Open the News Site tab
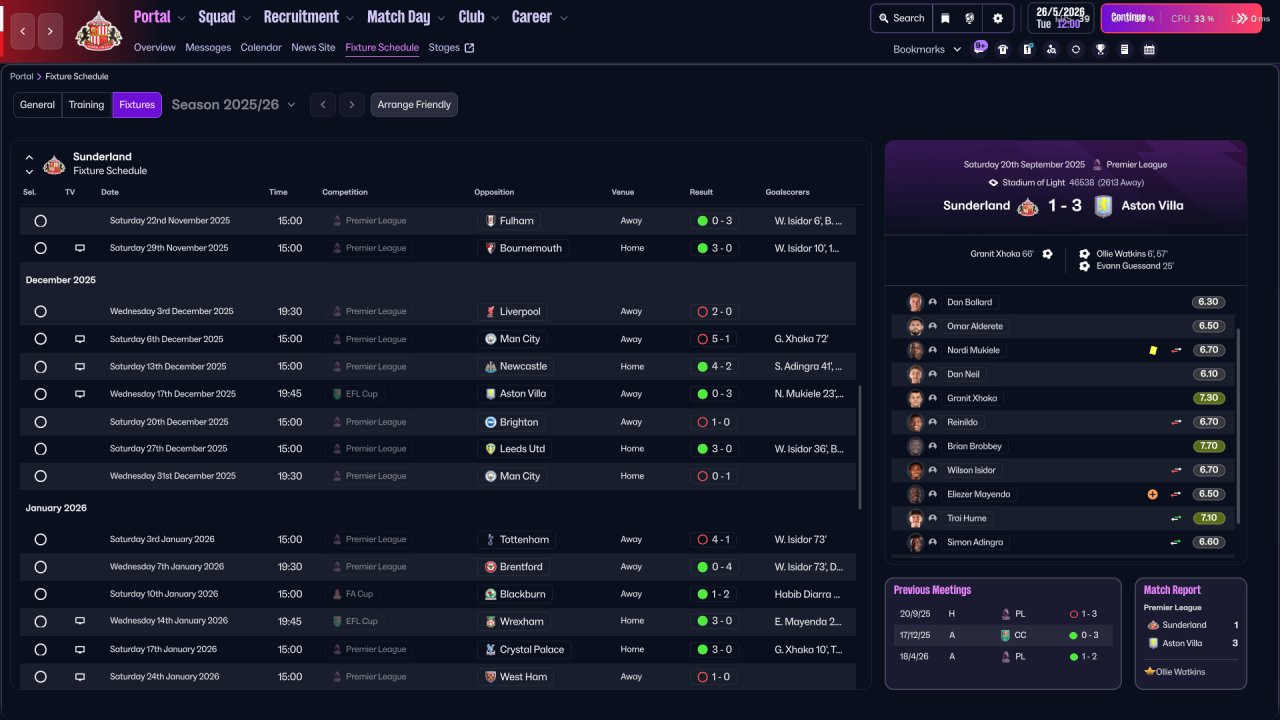This screenshot has height=720, width=1280. coord(313,48)
